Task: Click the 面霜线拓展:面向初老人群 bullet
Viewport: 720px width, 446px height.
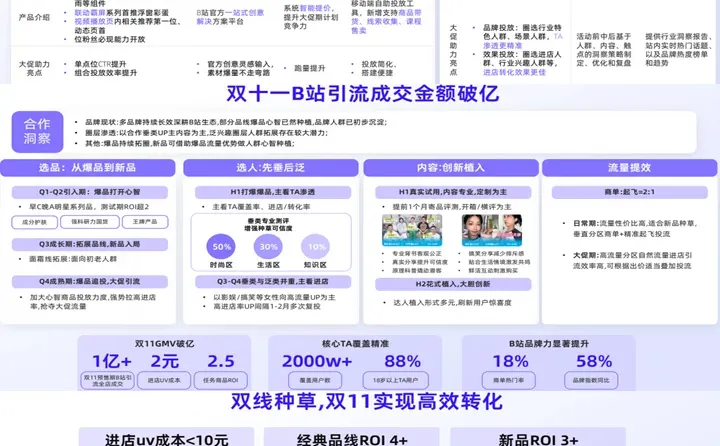Action: point(73,259)
